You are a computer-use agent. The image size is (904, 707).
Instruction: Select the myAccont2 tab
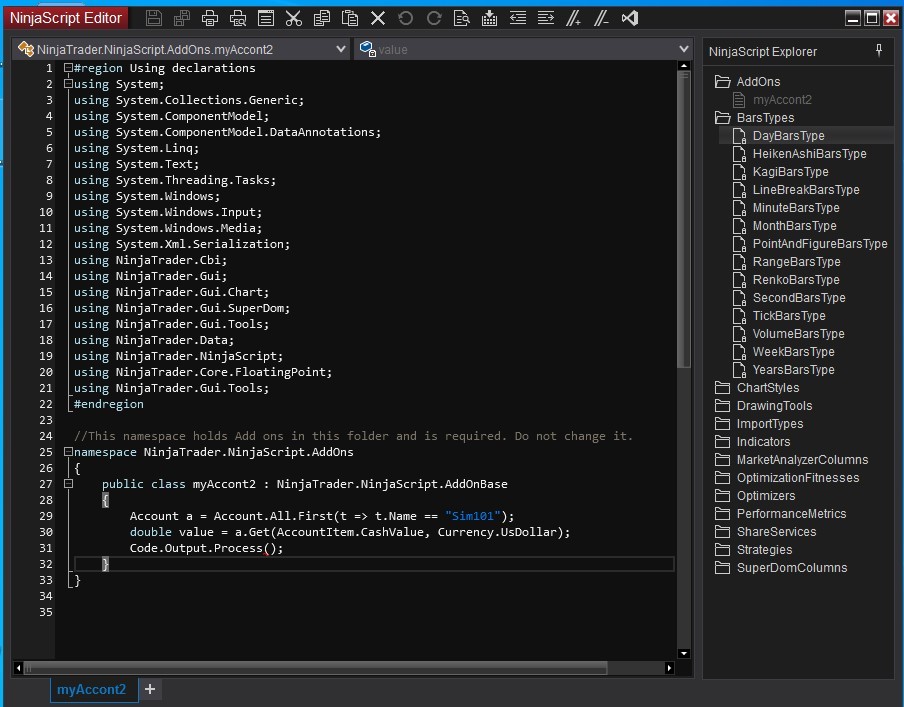click(x=91, y=689)
